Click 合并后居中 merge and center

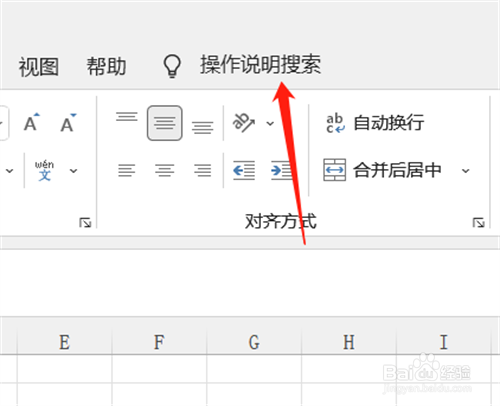(x=383, y=170)
